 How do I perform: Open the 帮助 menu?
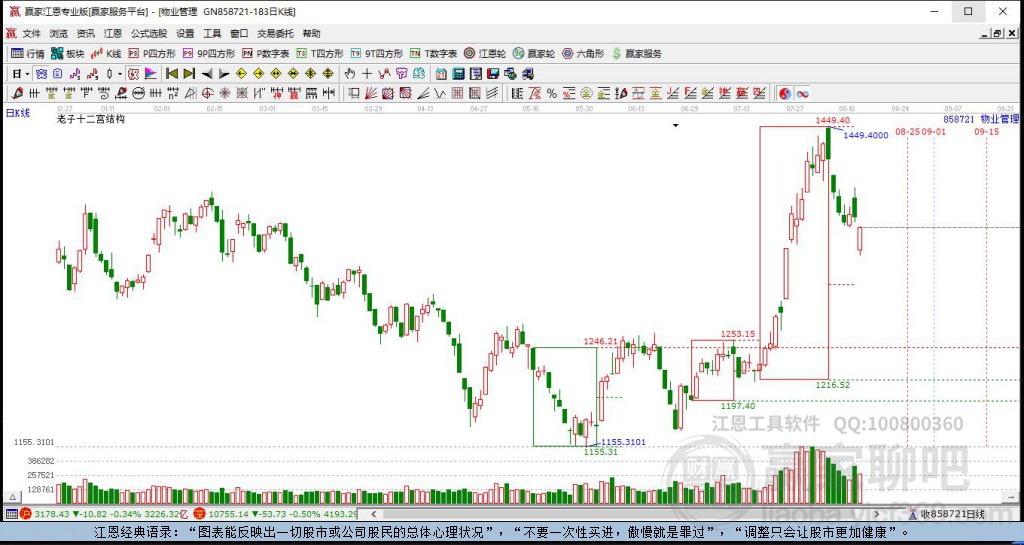pyautogui.click(x=312, y=34)
